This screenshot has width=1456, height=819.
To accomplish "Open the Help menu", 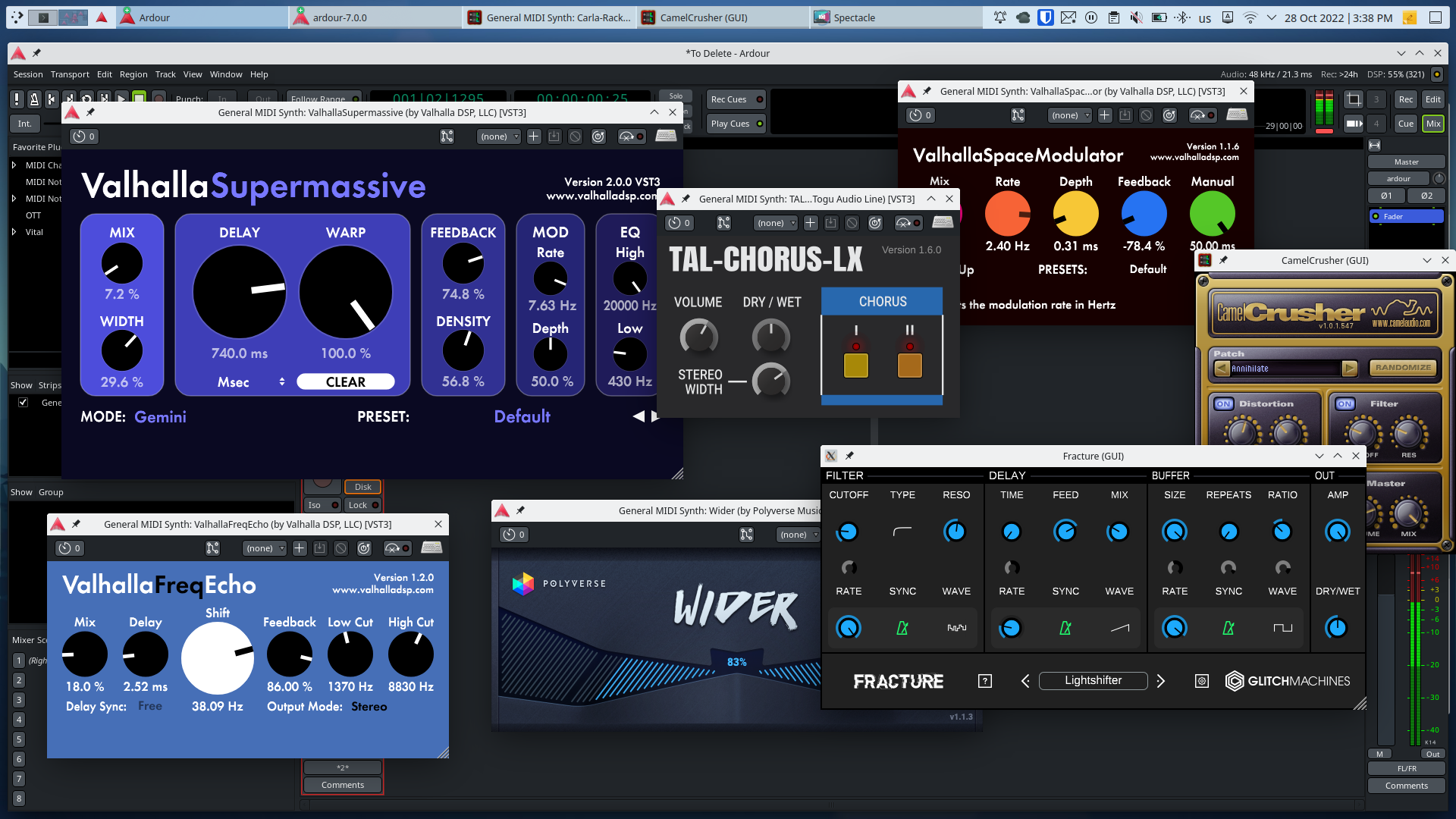I will (x=259, y=74).
